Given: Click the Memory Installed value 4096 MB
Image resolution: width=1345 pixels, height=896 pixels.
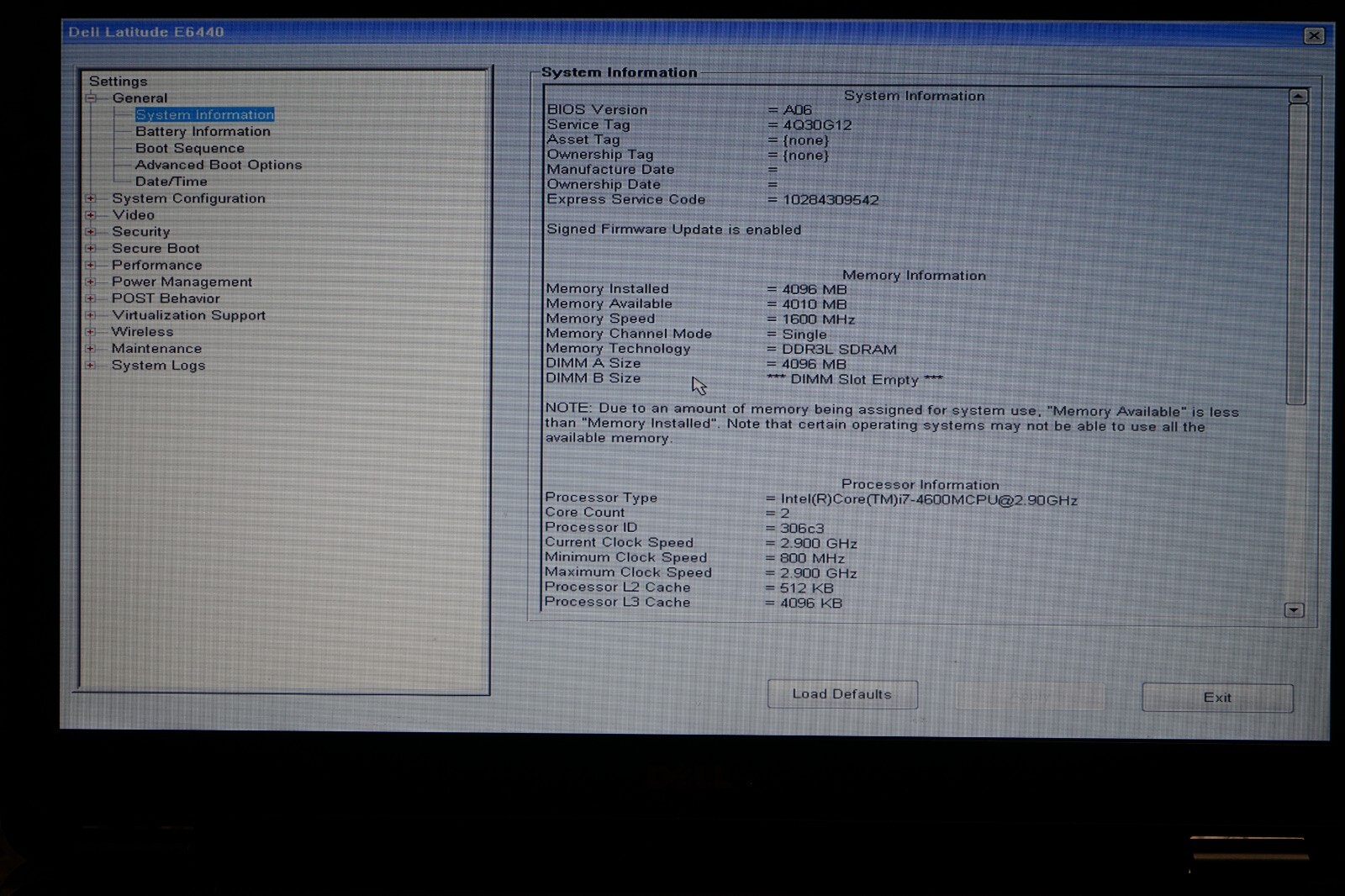Looking at the screenshot, I should pos(814,289).
